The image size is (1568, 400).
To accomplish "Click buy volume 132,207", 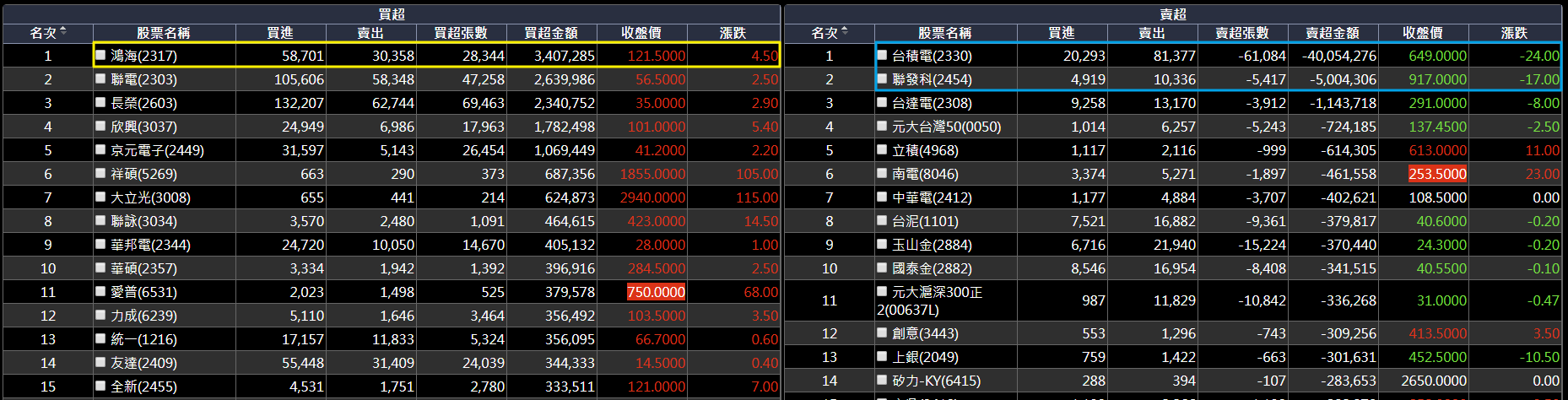I will click(x=300, y=103).
